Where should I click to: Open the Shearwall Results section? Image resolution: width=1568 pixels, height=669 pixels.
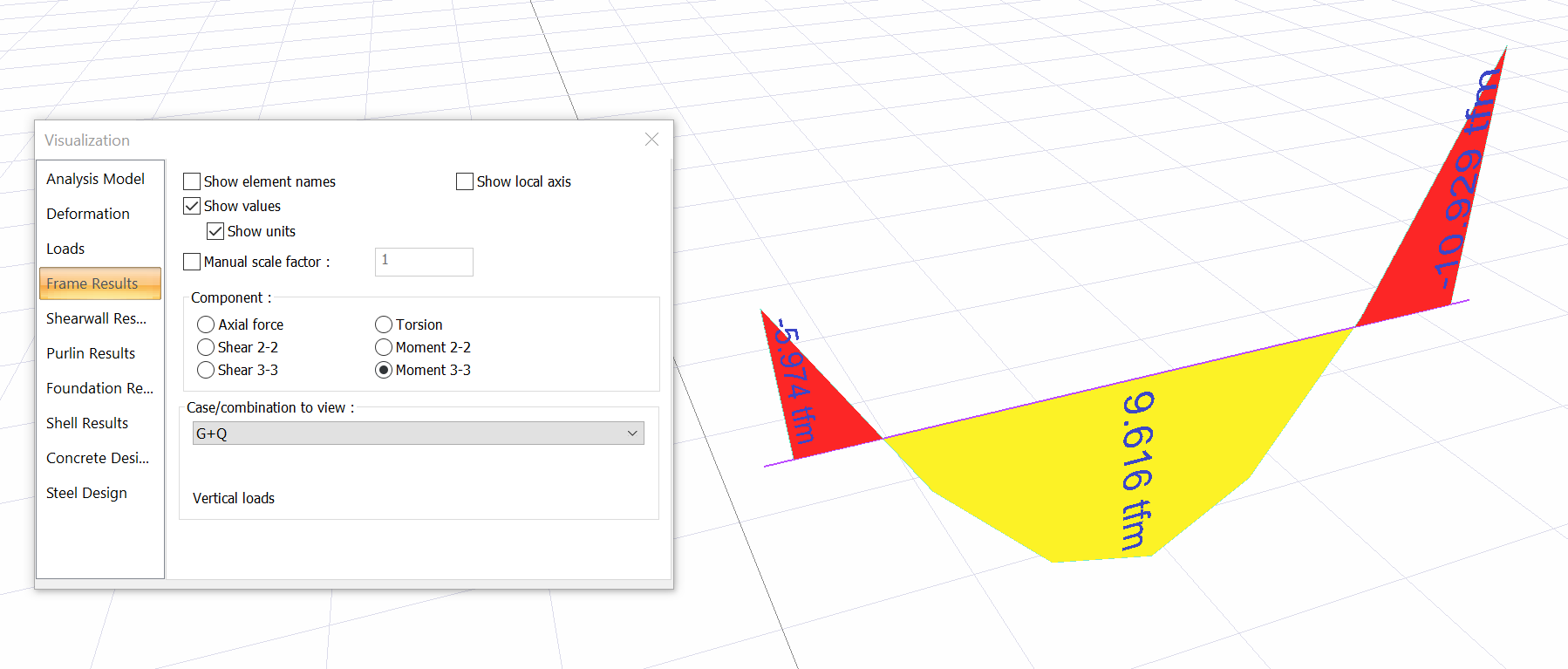point(96,318)
